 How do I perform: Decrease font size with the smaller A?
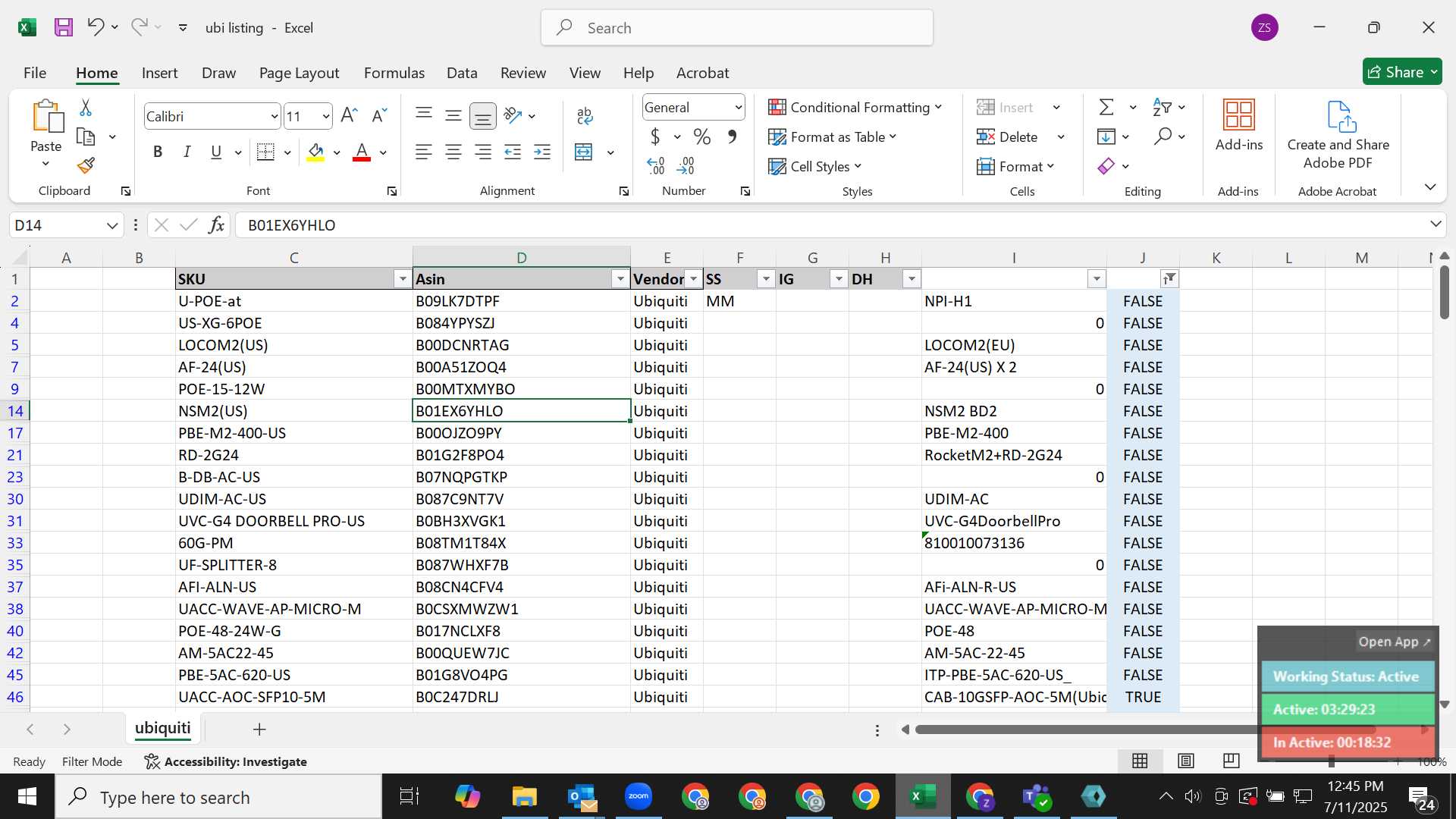pos(379,116)
